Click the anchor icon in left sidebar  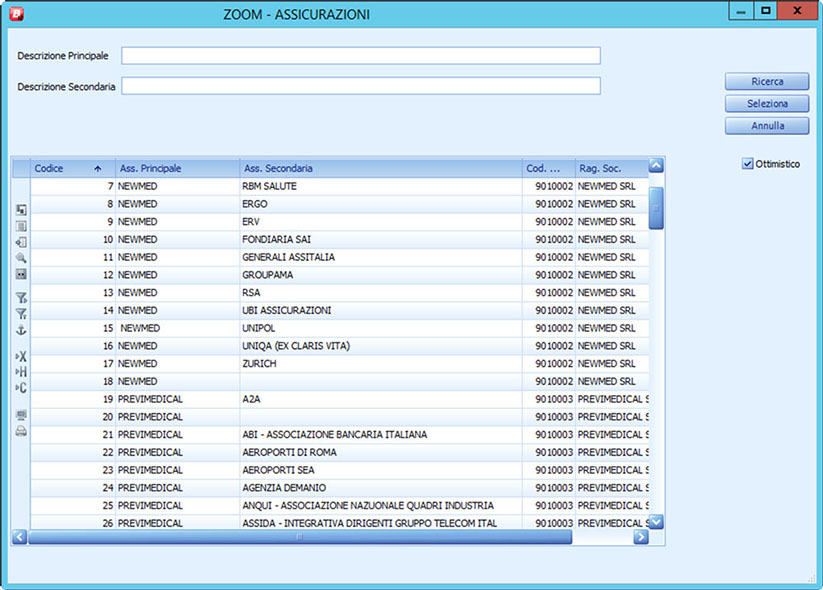pos(21,330)
